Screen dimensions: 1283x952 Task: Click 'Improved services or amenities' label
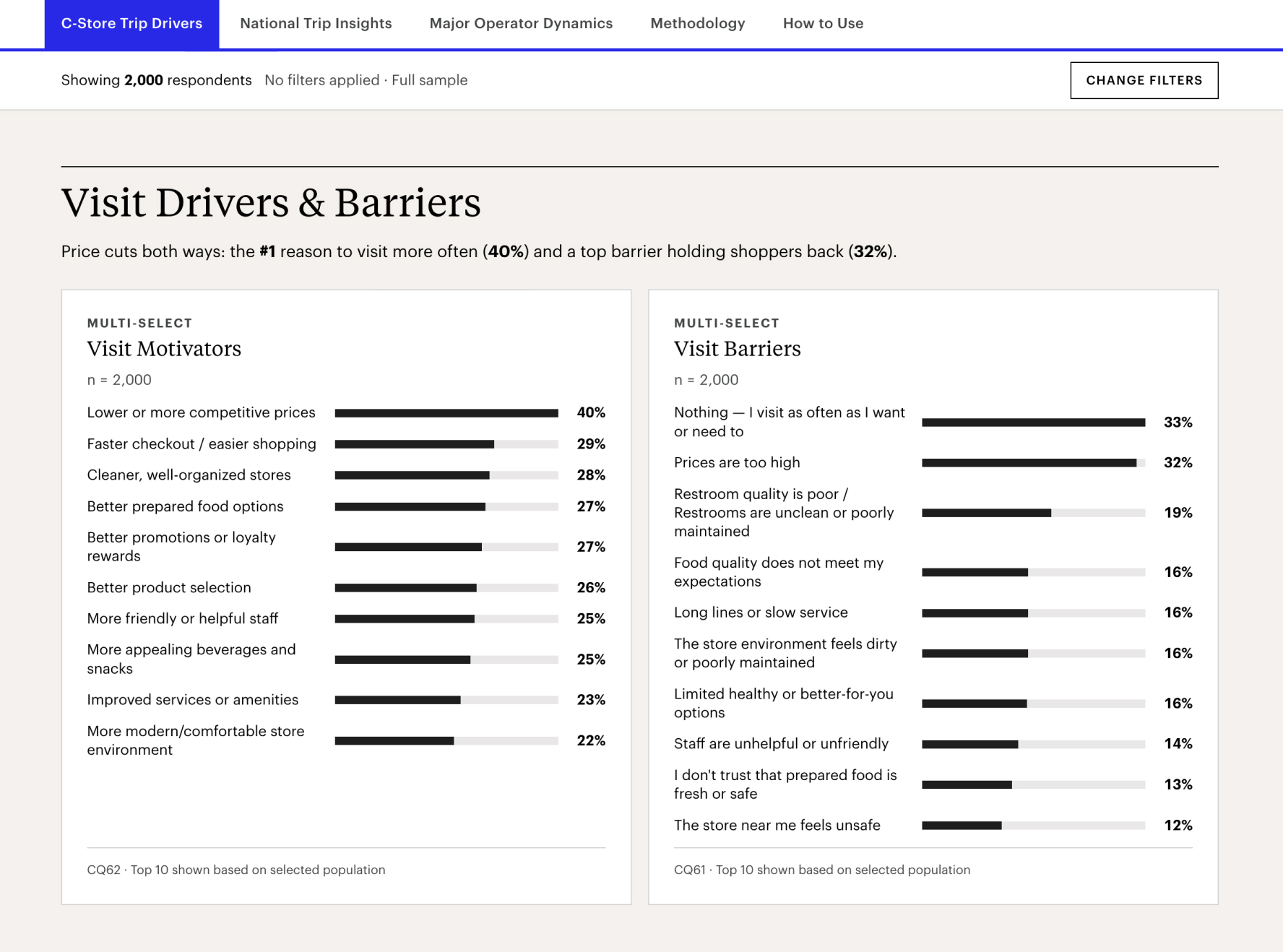click(x=192, y=700)
